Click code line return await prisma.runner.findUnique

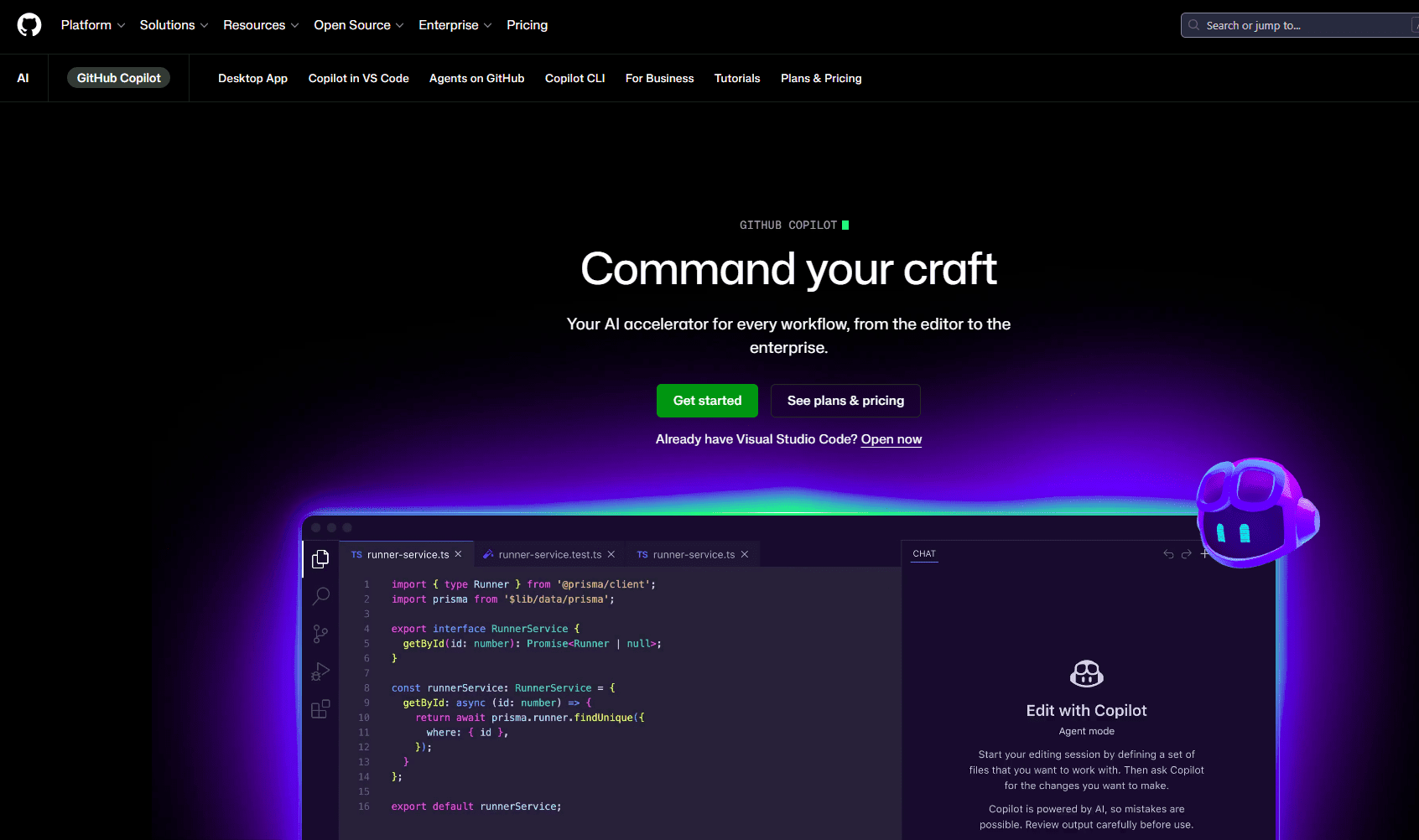point(530,718)
